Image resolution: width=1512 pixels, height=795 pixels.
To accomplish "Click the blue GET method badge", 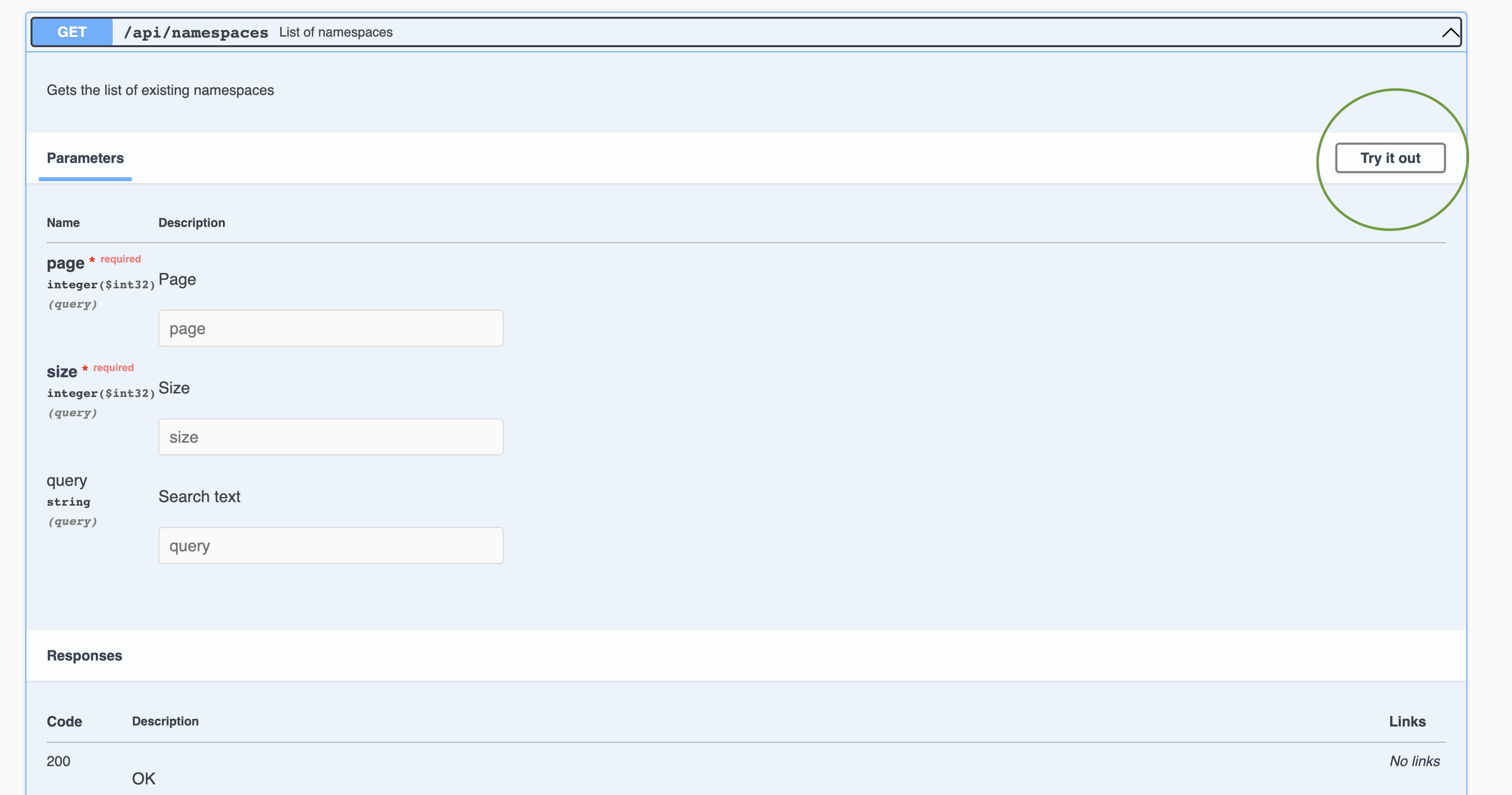I will 72,32.
